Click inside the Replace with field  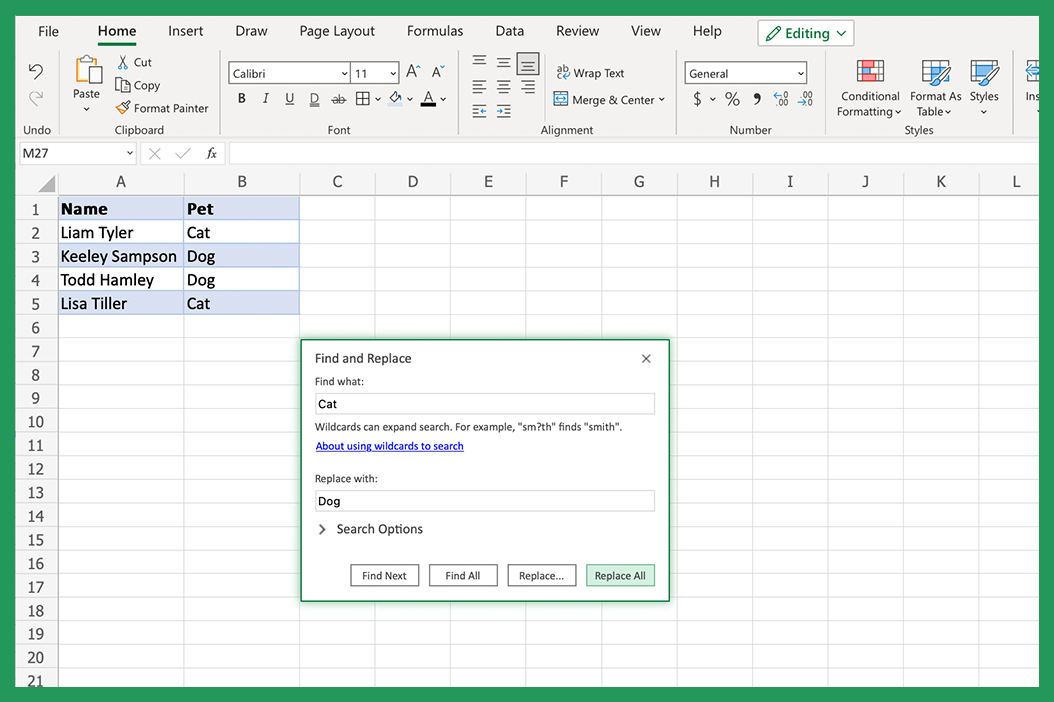(484, 500)
